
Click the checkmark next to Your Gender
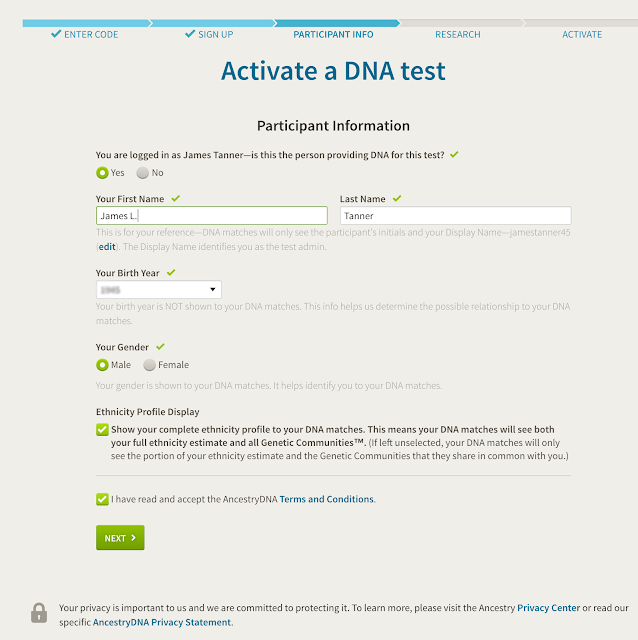click(160, 347)
